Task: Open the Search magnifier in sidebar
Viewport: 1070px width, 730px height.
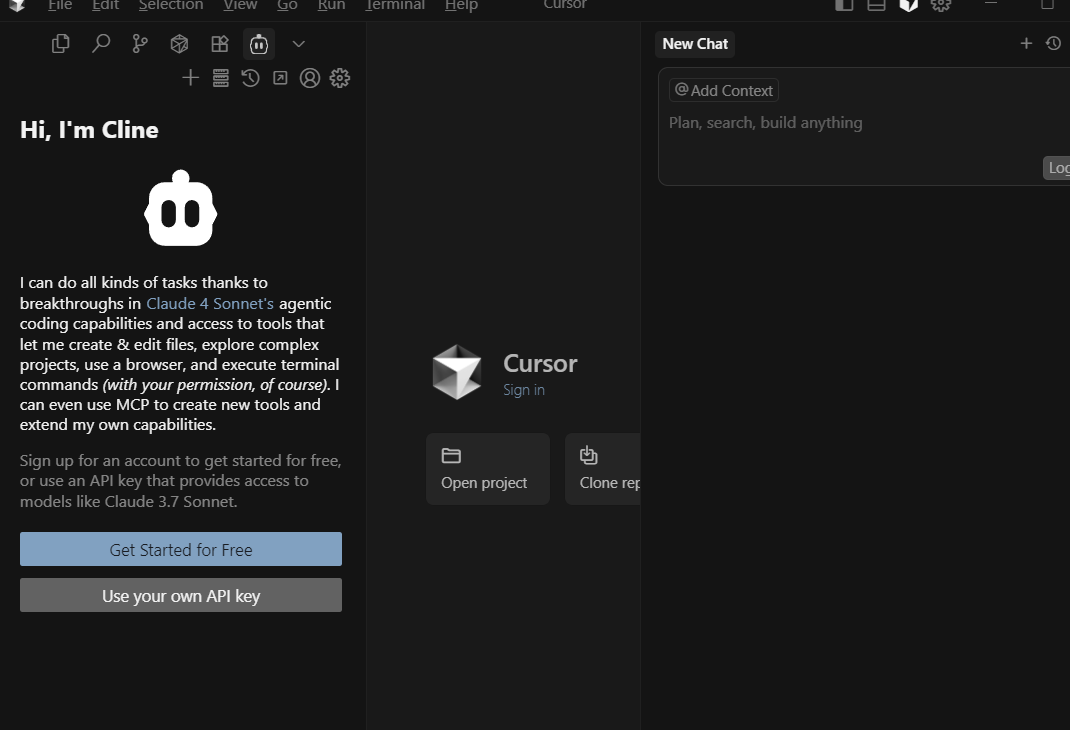Action: [101, 44]
